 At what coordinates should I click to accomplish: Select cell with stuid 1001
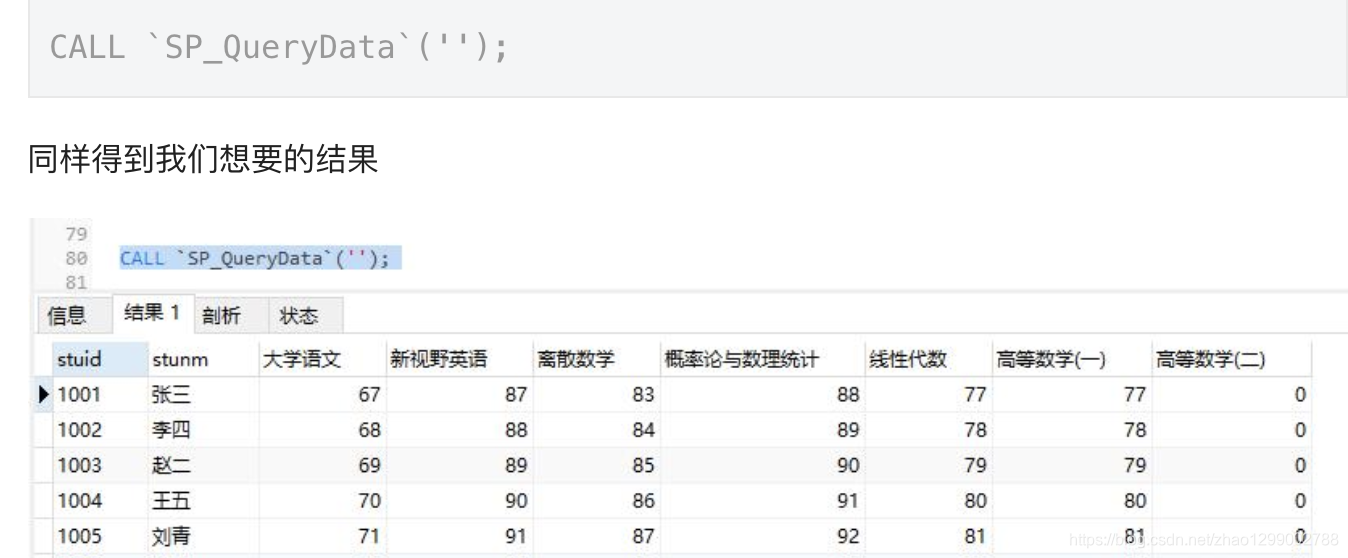click(99, 394)
